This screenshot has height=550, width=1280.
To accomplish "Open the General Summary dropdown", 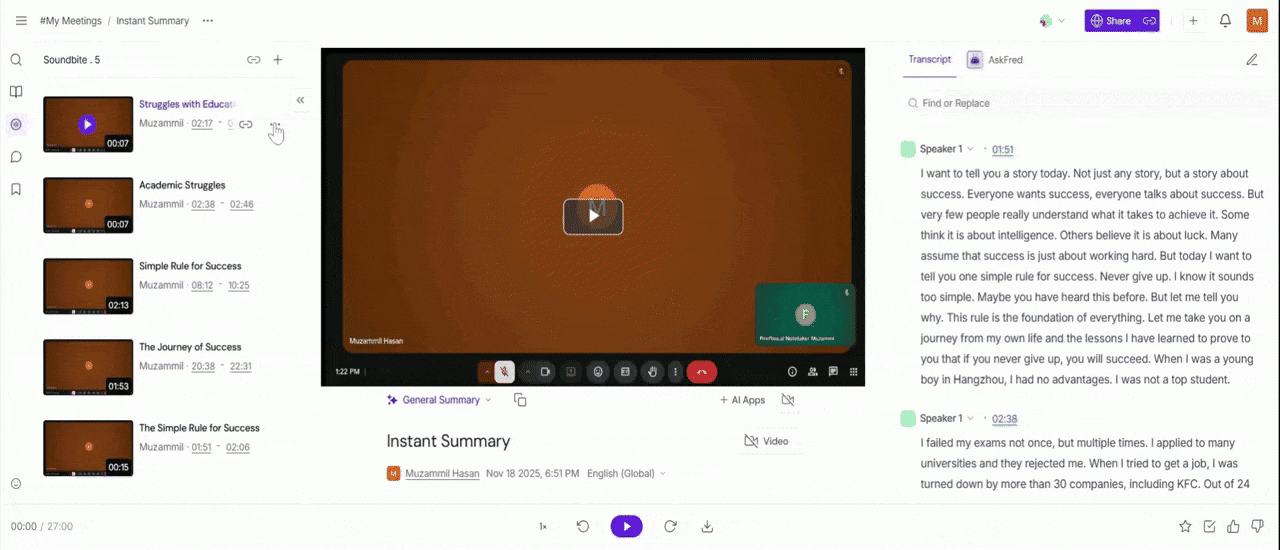I will [439, 400].
